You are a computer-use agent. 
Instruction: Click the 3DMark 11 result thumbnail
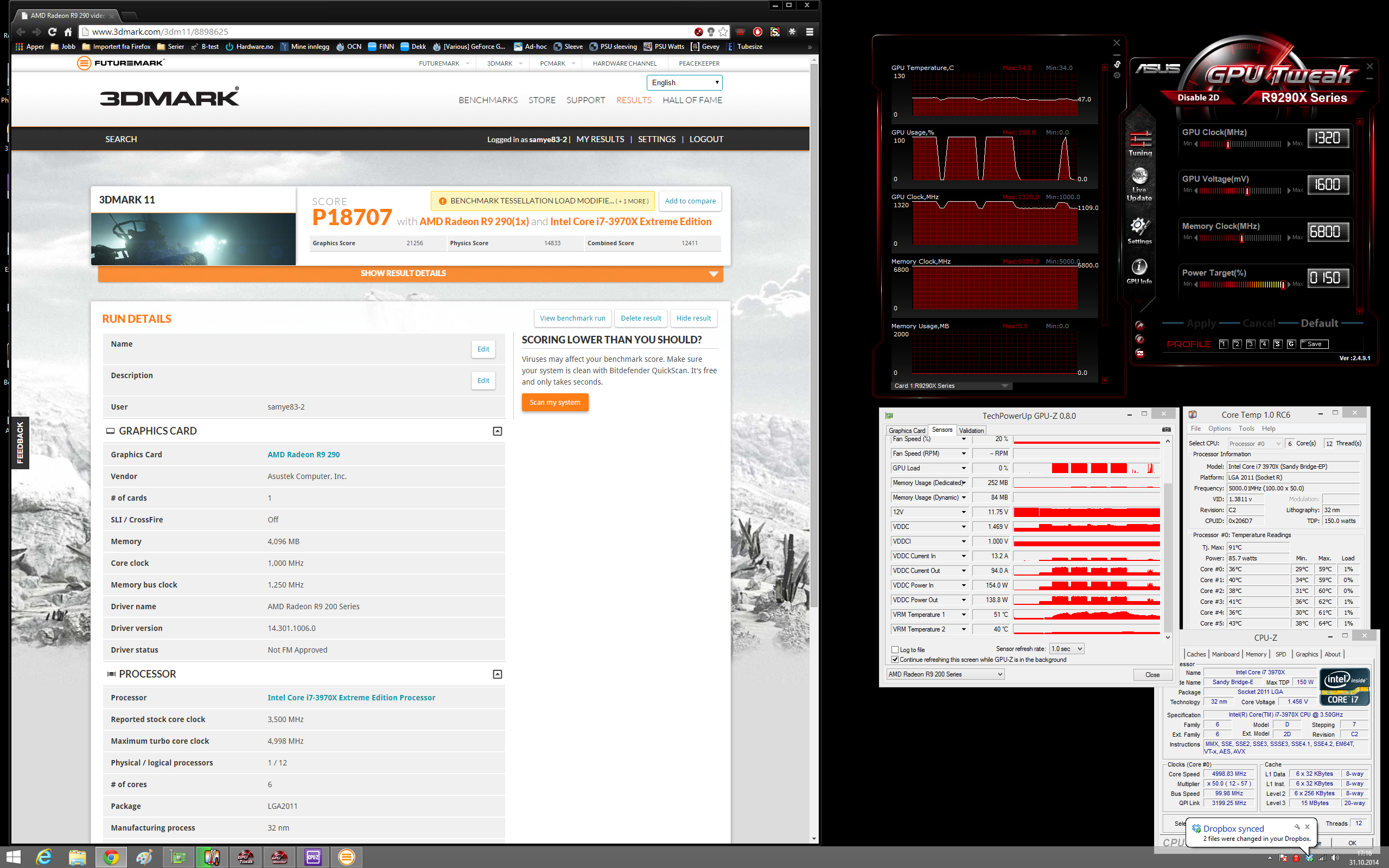pos(193,239)
